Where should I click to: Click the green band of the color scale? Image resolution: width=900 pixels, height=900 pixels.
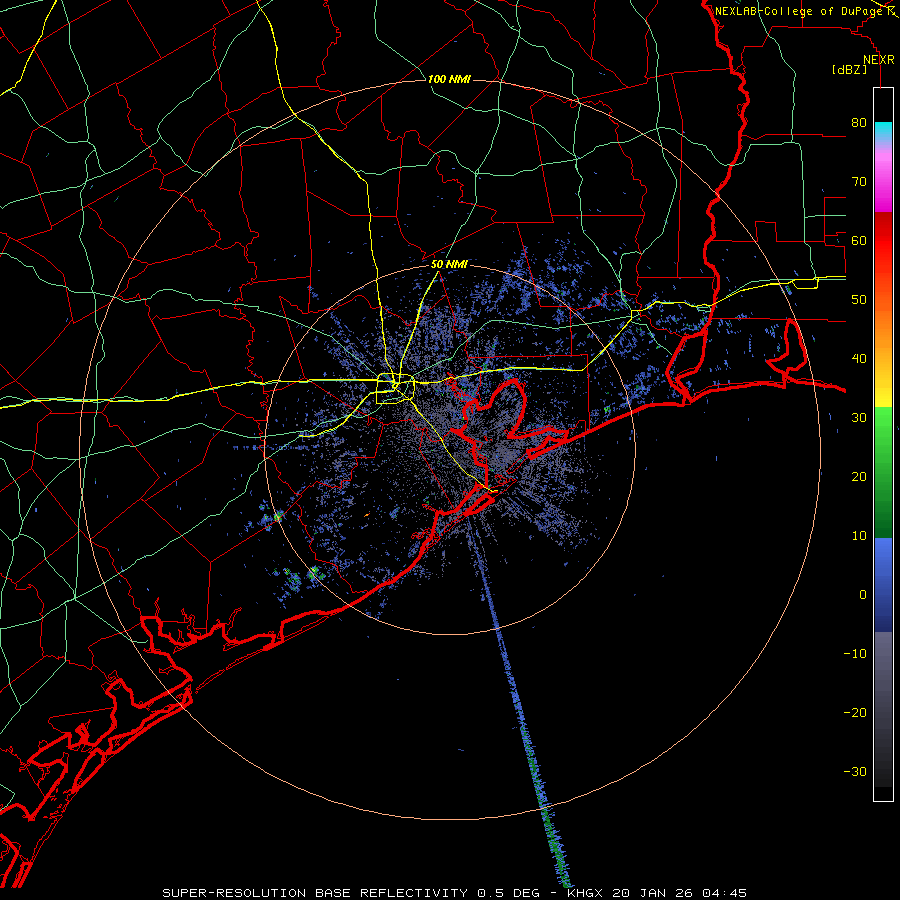point(883,472)
